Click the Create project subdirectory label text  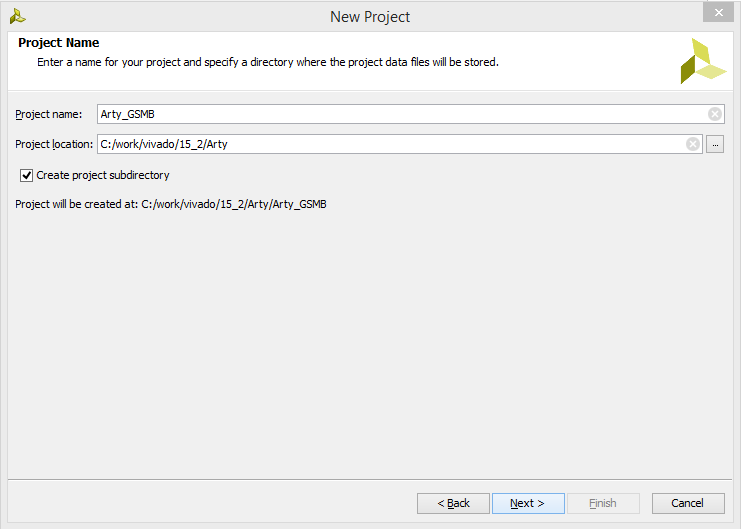coord(103,175)
